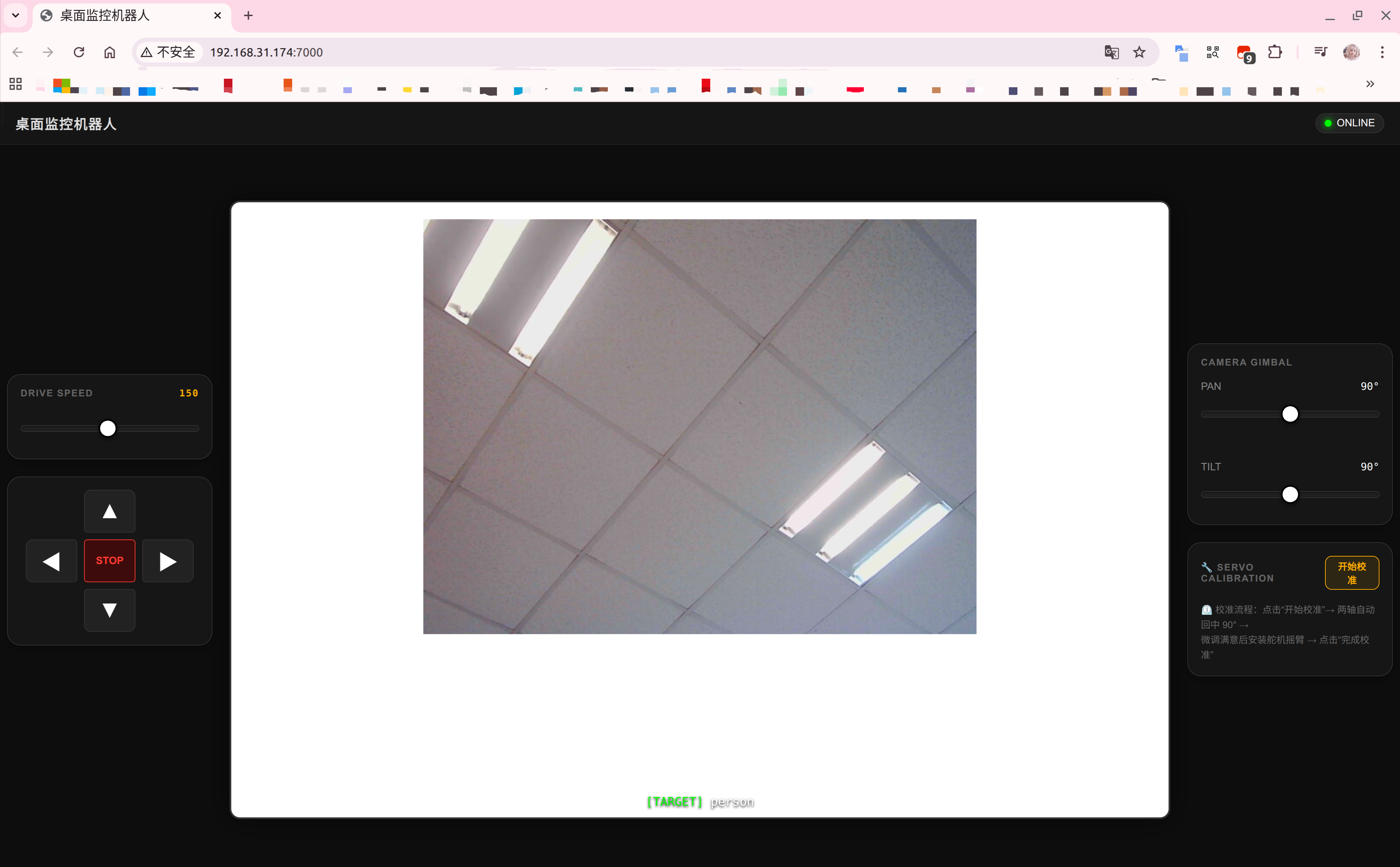Click the drive speed value 150
This screenshot has width=1400, height=867.
click(x=189, y=393)
